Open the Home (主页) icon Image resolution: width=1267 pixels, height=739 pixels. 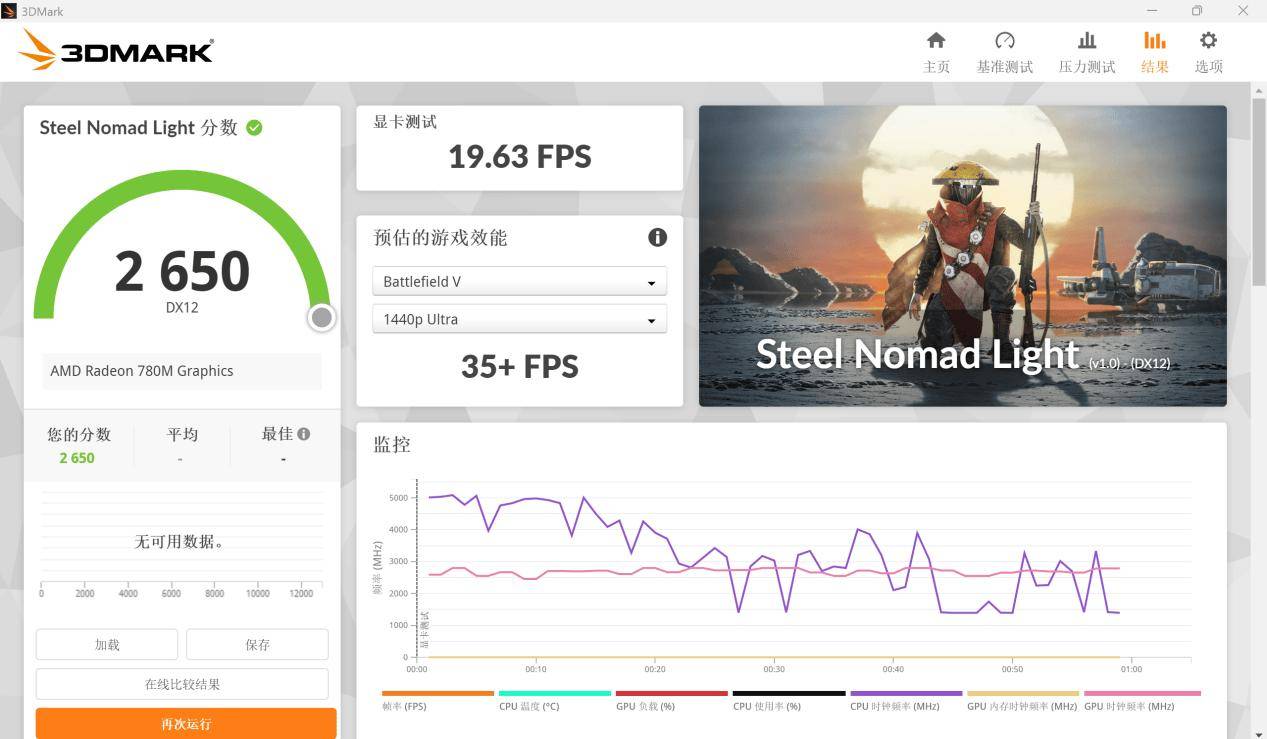tap(936, 41)
